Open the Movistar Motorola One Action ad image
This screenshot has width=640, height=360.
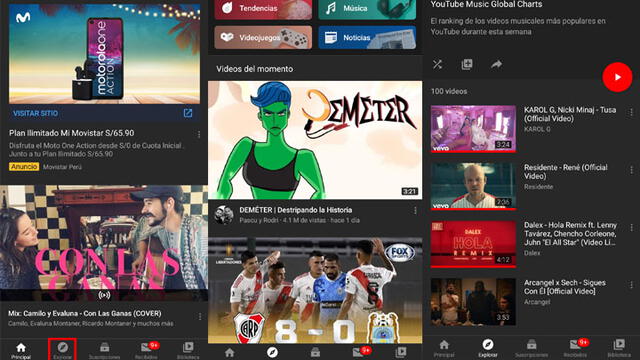pos(104,54)
